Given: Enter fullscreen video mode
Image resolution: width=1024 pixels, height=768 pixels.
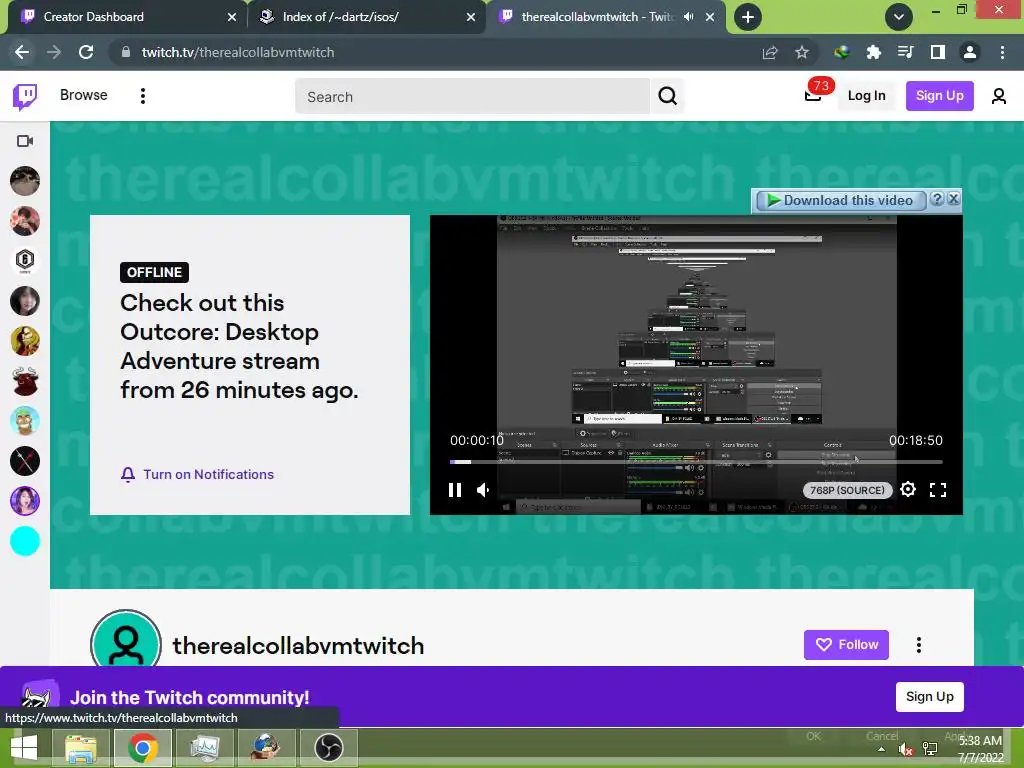Looking at the screenshot, I should pos(938,490).
